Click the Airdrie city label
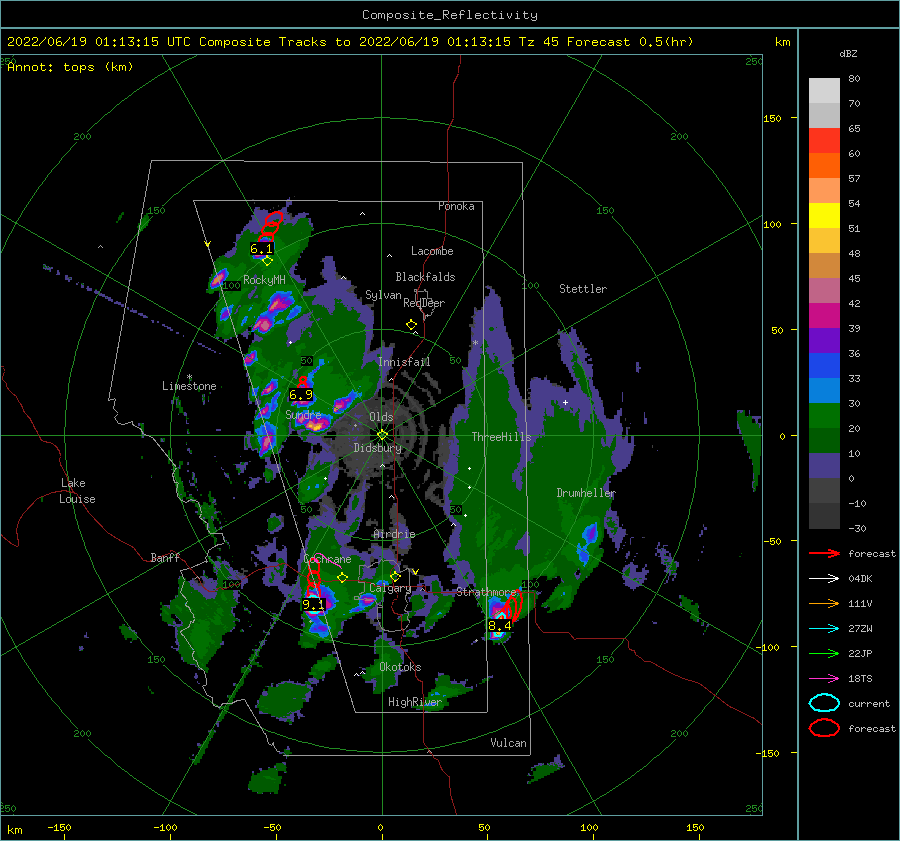Image resolution: width=900 pixels, height=841 pixels. 394,534
